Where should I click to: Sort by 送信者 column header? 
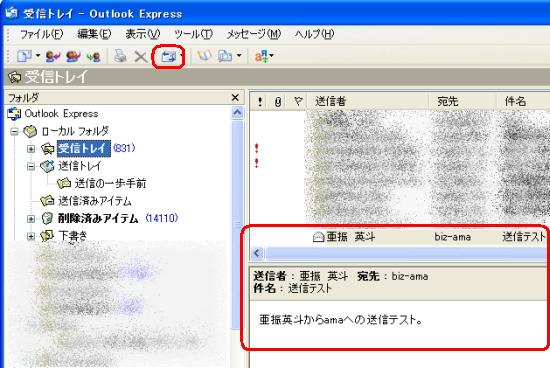click(368, 102)
